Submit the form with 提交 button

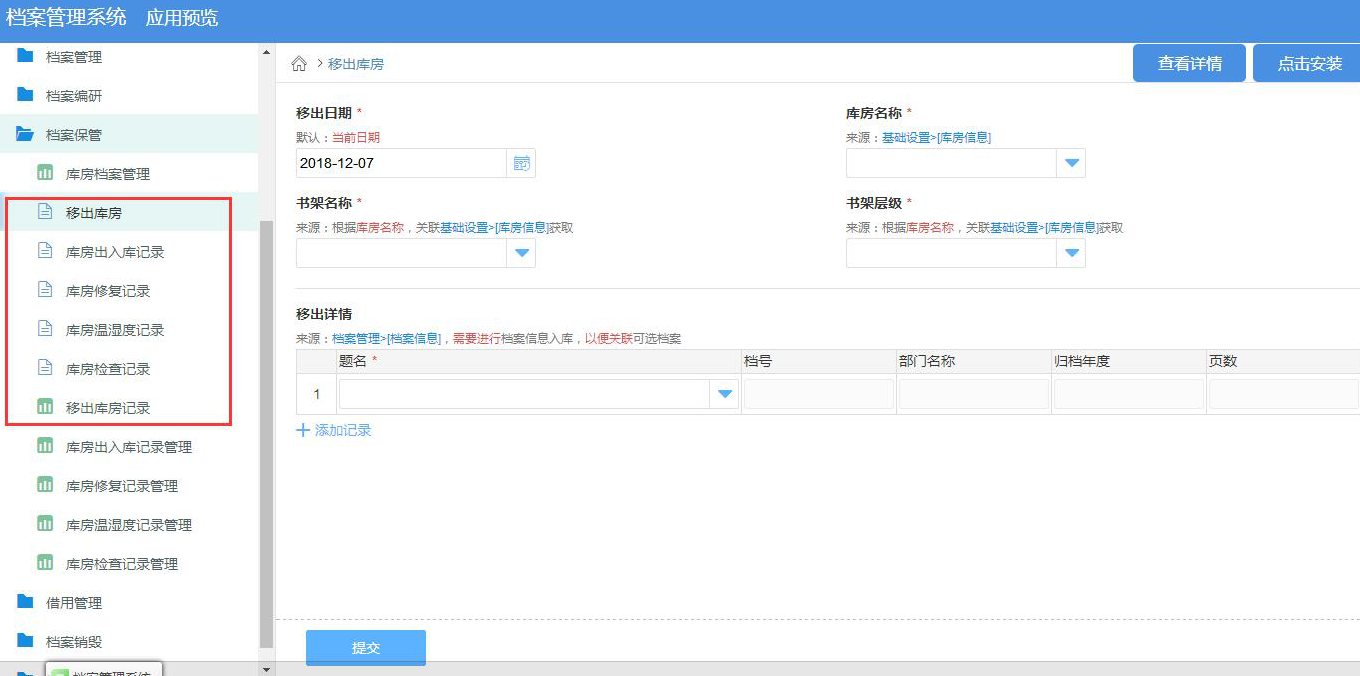click(x=366, y=647)
